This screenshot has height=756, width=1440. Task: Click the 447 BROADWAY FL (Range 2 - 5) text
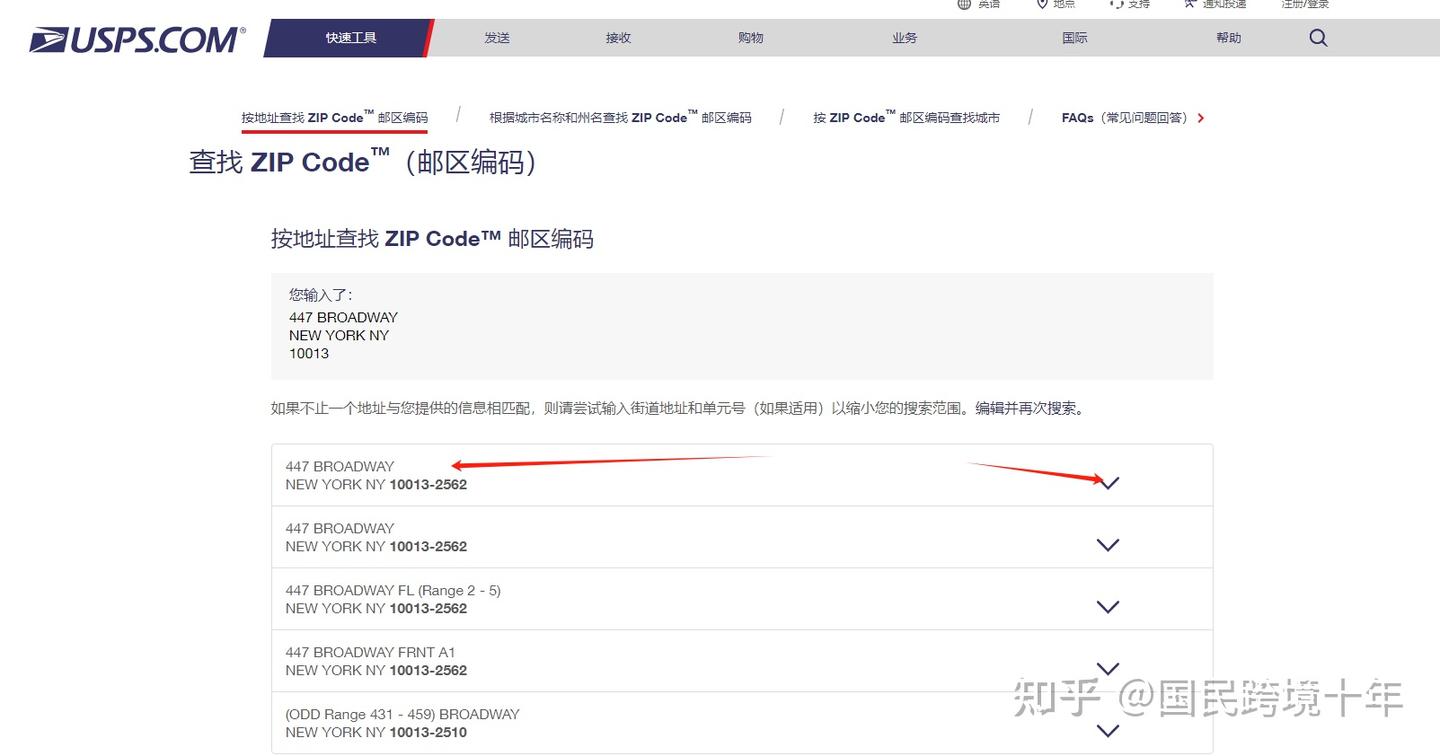tap(393, 590)
